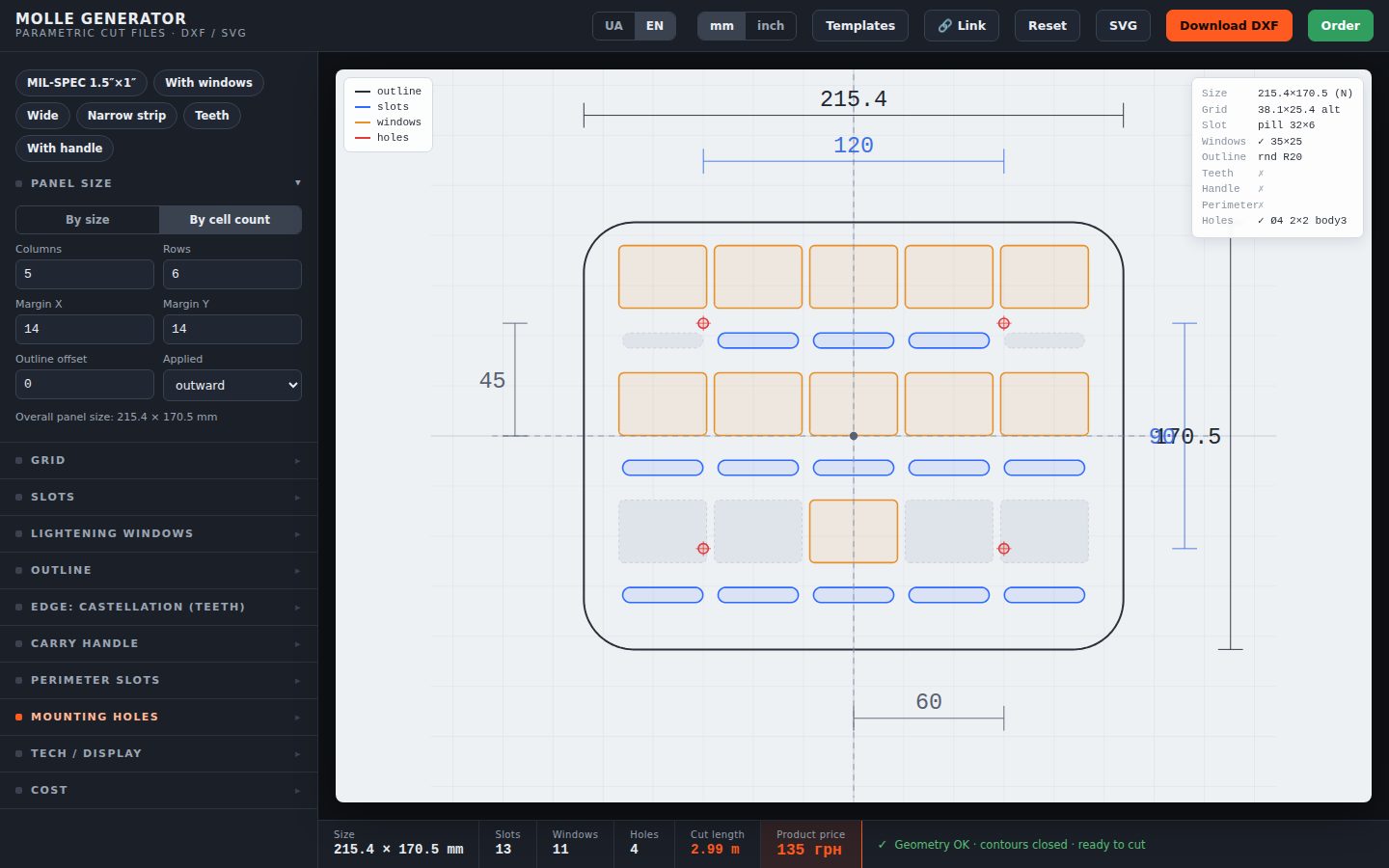This screenshot has height=868, width=1389.
Task: Collapse the PANEL SIZE section
Action: [158, 183]
